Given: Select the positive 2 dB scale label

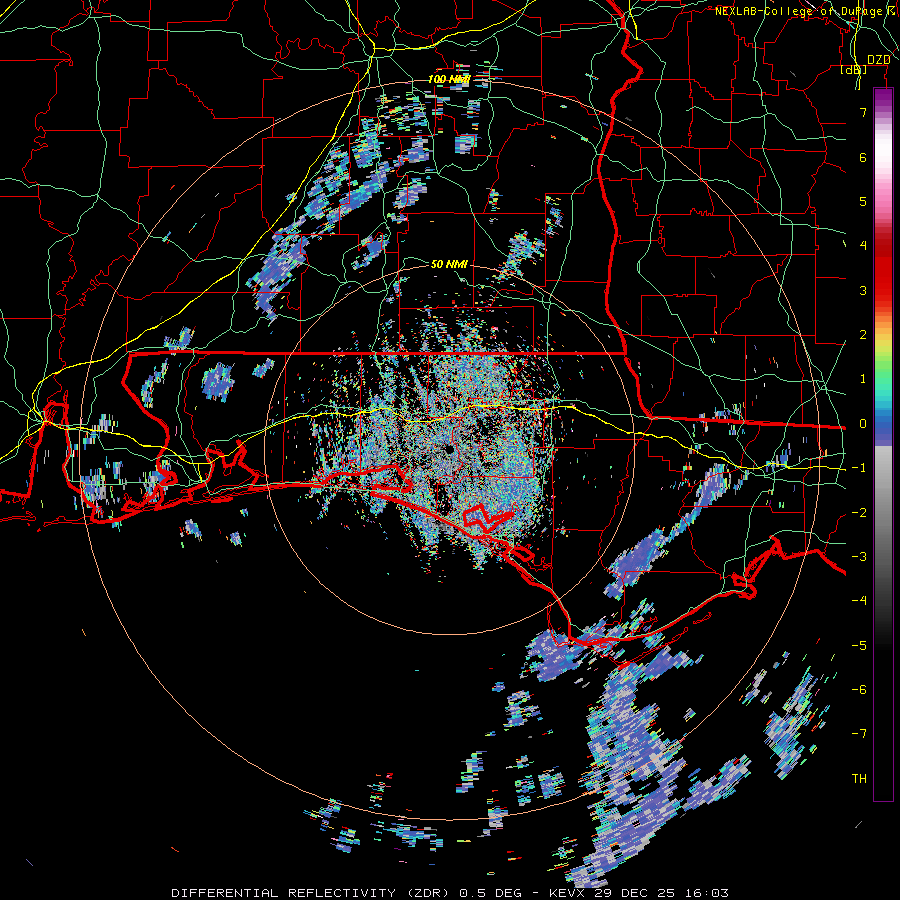Looking at the screenshot, I should pos(863,335).
